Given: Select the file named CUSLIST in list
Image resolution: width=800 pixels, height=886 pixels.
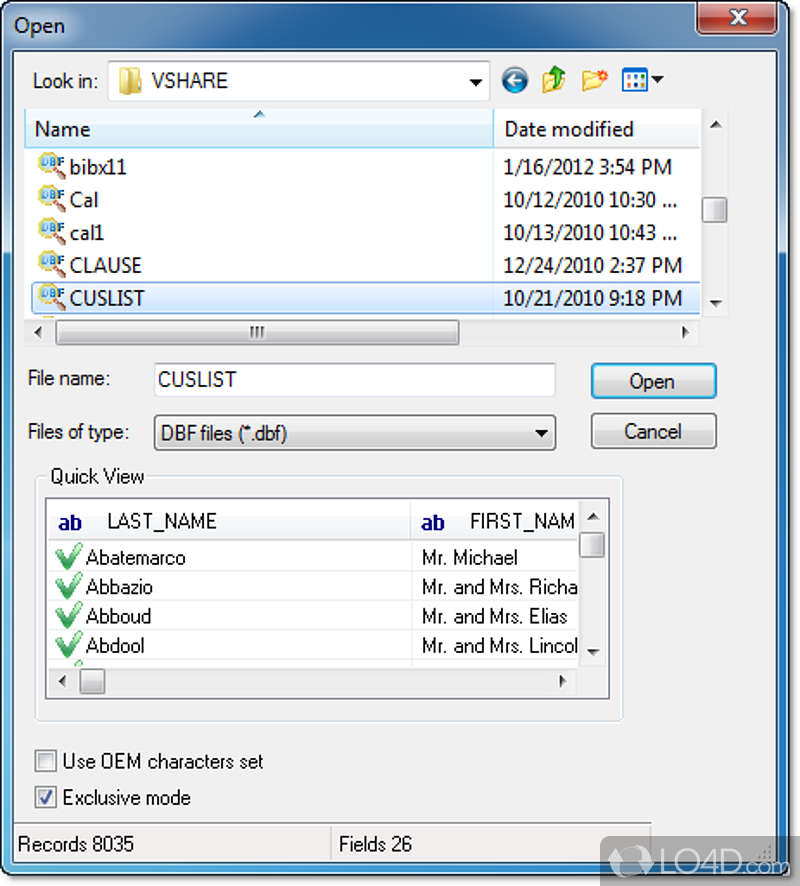Looking at the screenshot, I should click(x=107, y=298).
